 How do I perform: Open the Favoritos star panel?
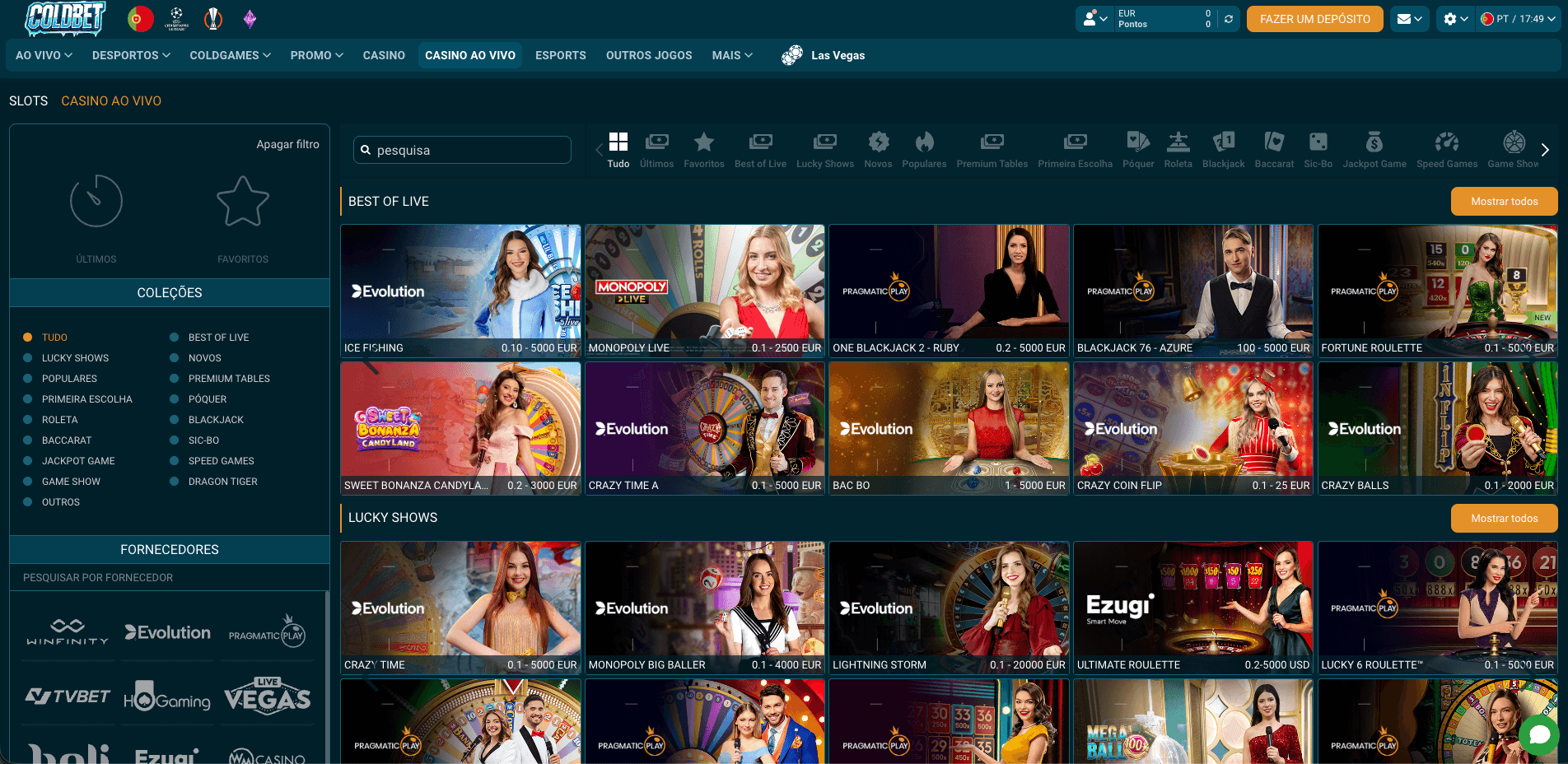click(243, 218)
